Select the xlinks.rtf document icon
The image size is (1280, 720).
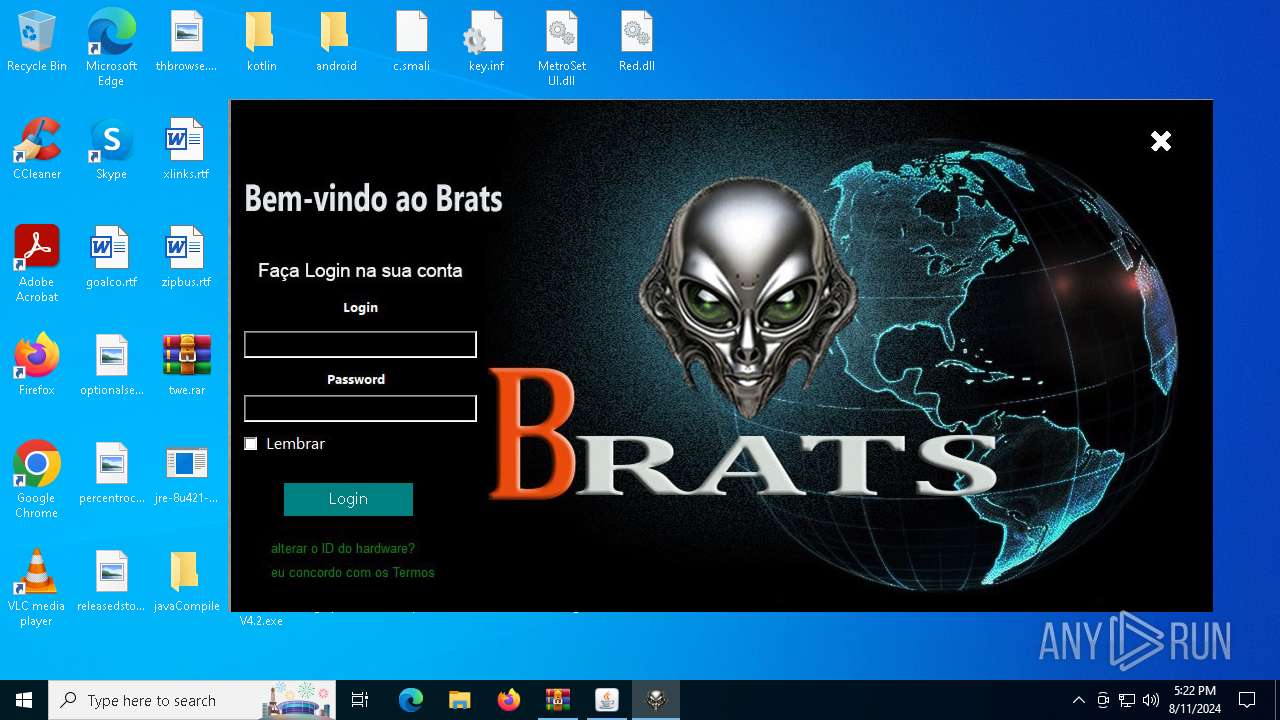pyautogui.click(x=186, y=150)
